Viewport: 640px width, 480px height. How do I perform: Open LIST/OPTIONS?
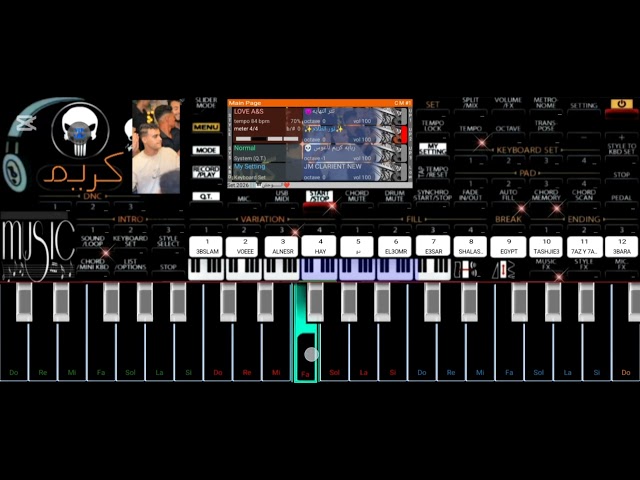(131, 264)
